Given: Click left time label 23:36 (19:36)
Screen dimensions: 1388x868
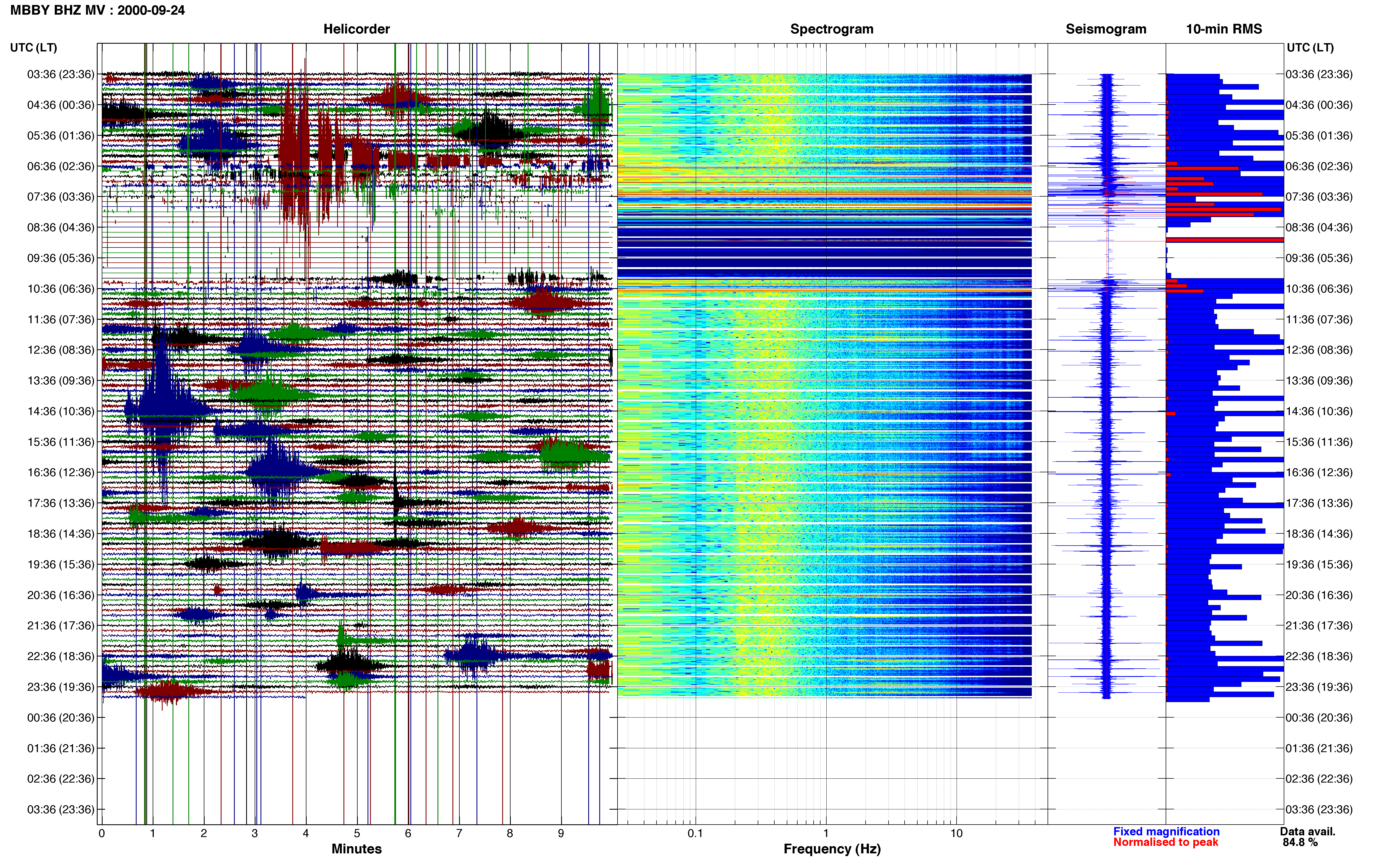Looking at the screenshot, I should (x=61, y=687).
